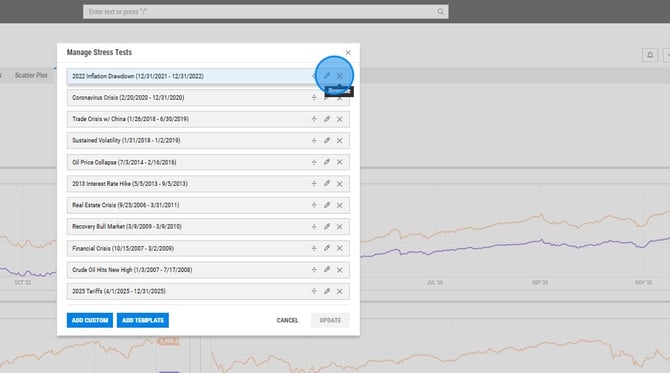The height and width of the screenshot is (373, 670).
Task: Edit the Trade Crisis w/ China test
Action: [327, 119]
